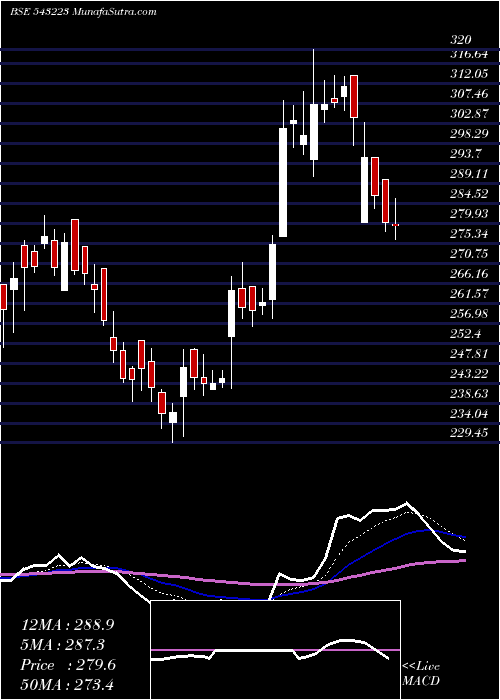Click the 252.4 price axis label
The image size is (500, 700).
point(465,334)
